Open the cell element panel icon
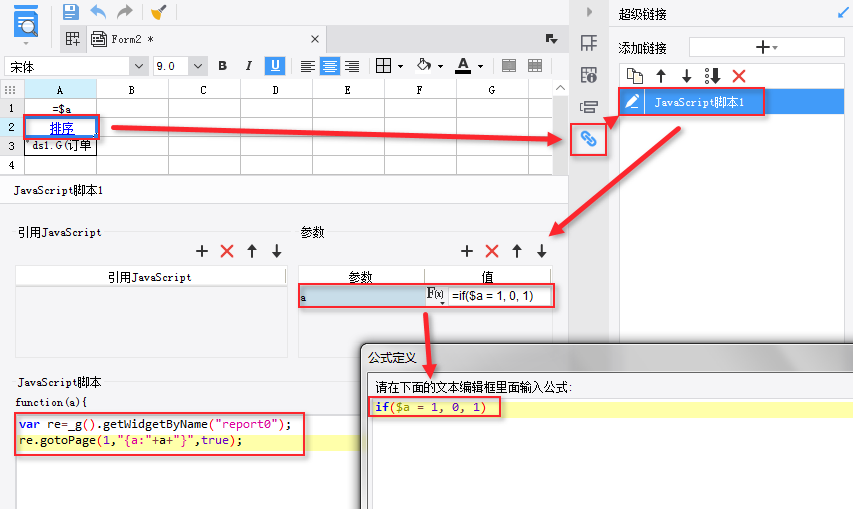853x509 pixels. click(589, 75)
